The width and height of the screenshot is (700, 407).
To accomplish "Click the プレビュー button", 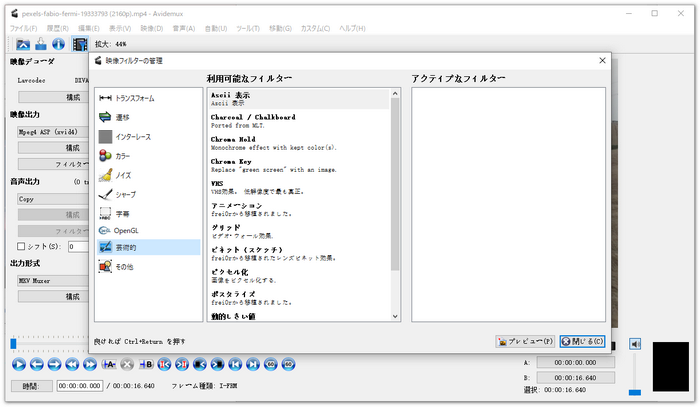I will [525, 341].
